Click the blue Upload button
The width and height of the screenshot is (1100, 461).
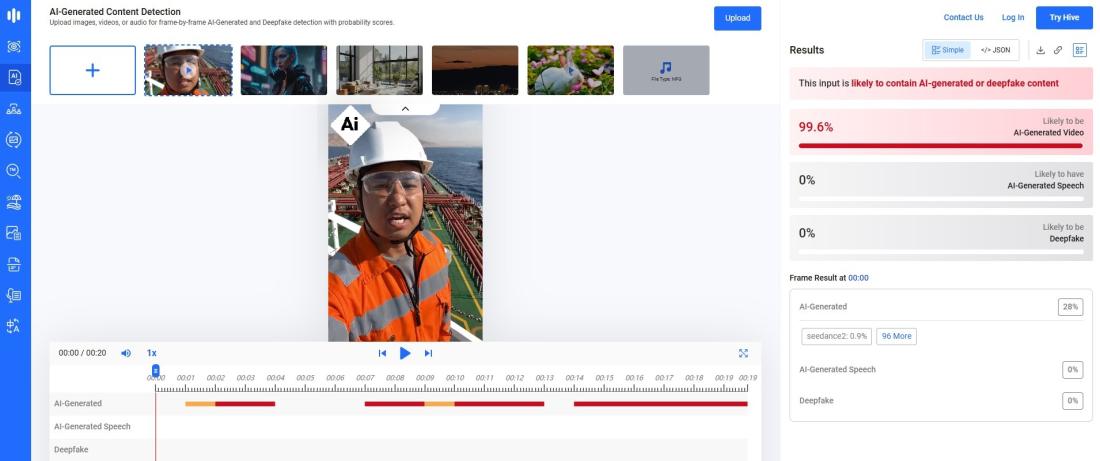pyautogui.click(x=737, y=18)
